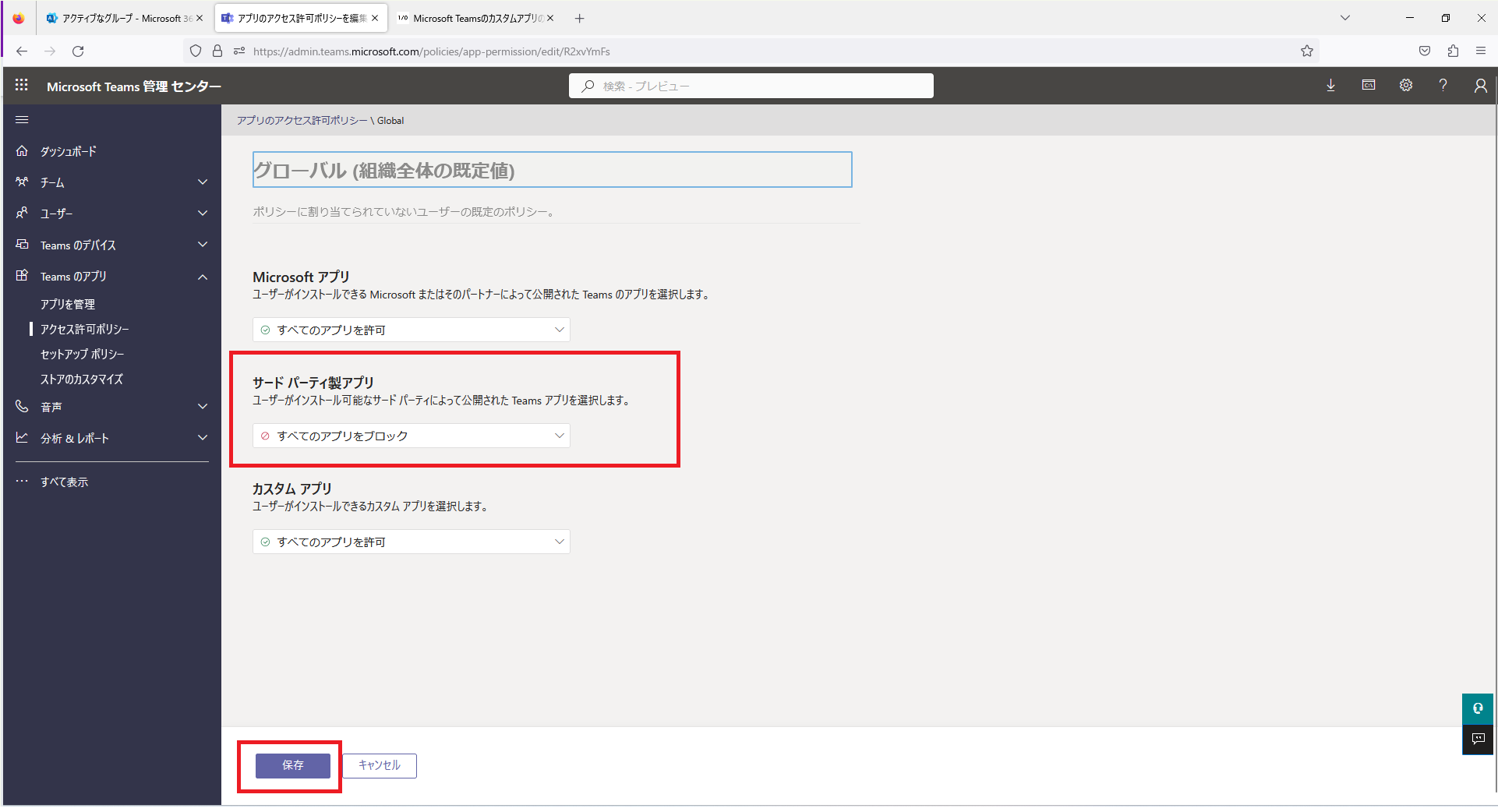Save to Pocket icon in toolbar
1498x812 pixels.
[1425, 51]
